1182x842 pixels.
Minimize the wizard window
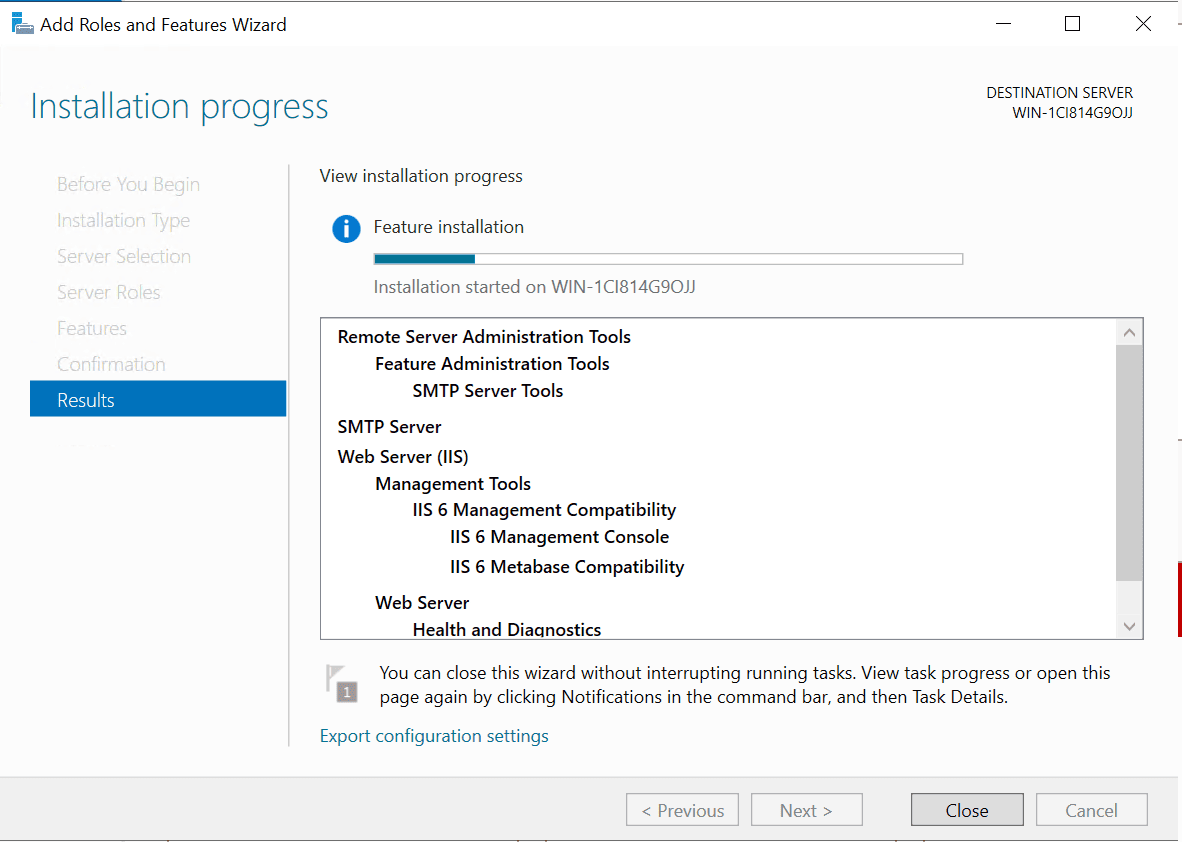[x=1001, y=24]
